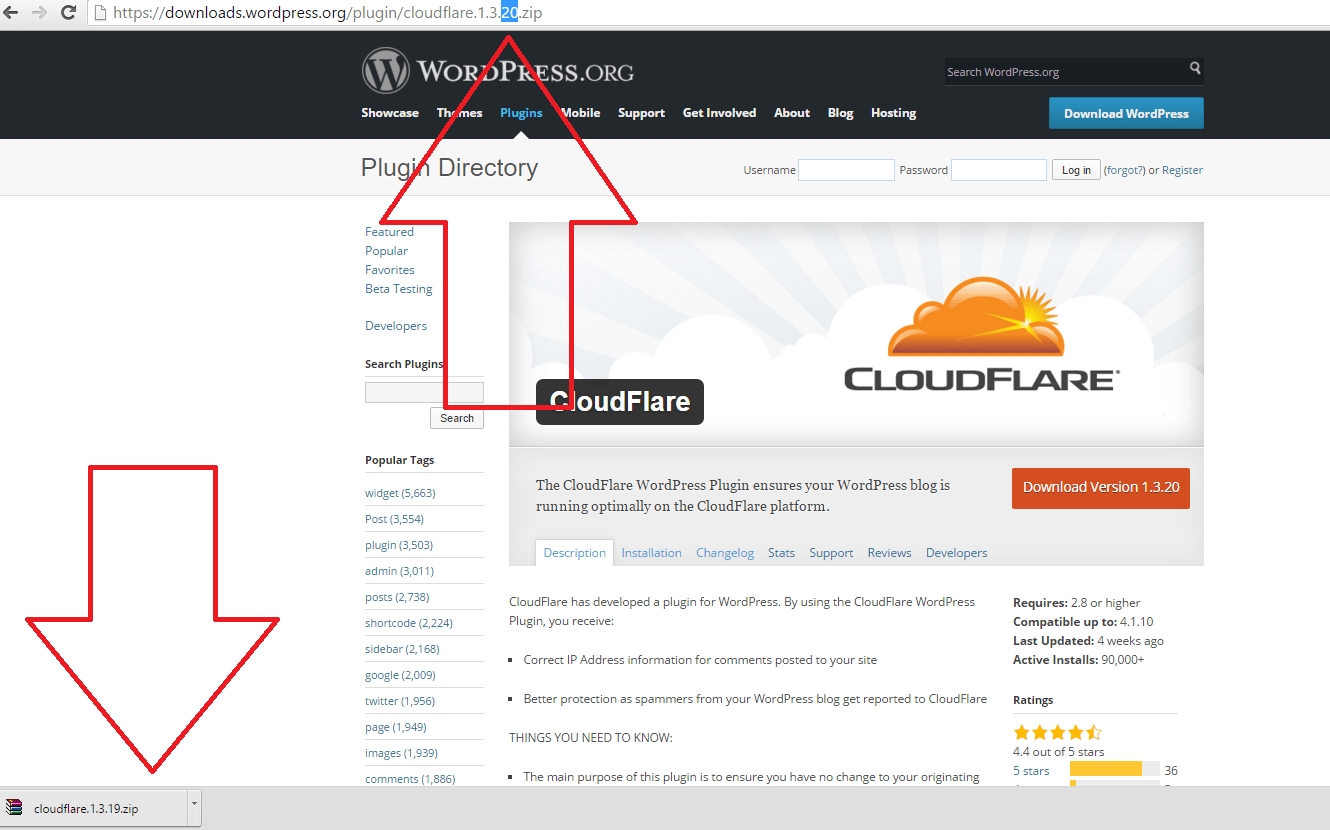Click the Register link
This screenshot has width=1330, height=830.
click(1182, 170)
